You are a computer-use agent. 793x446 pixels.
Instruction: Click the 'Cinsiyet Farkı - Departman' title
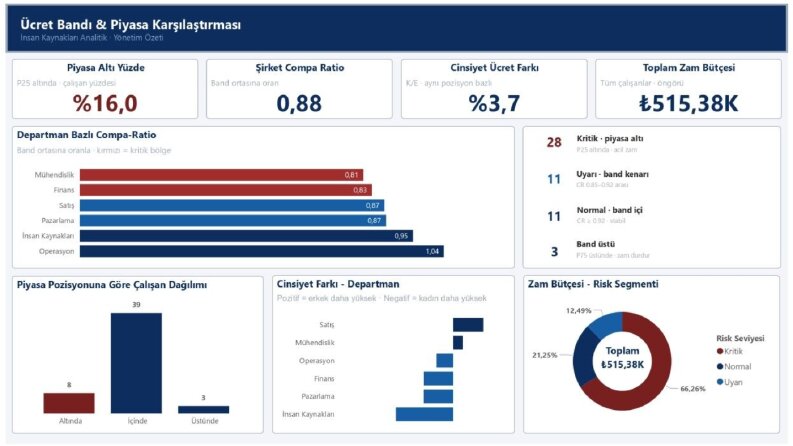[x=338, y=284]
